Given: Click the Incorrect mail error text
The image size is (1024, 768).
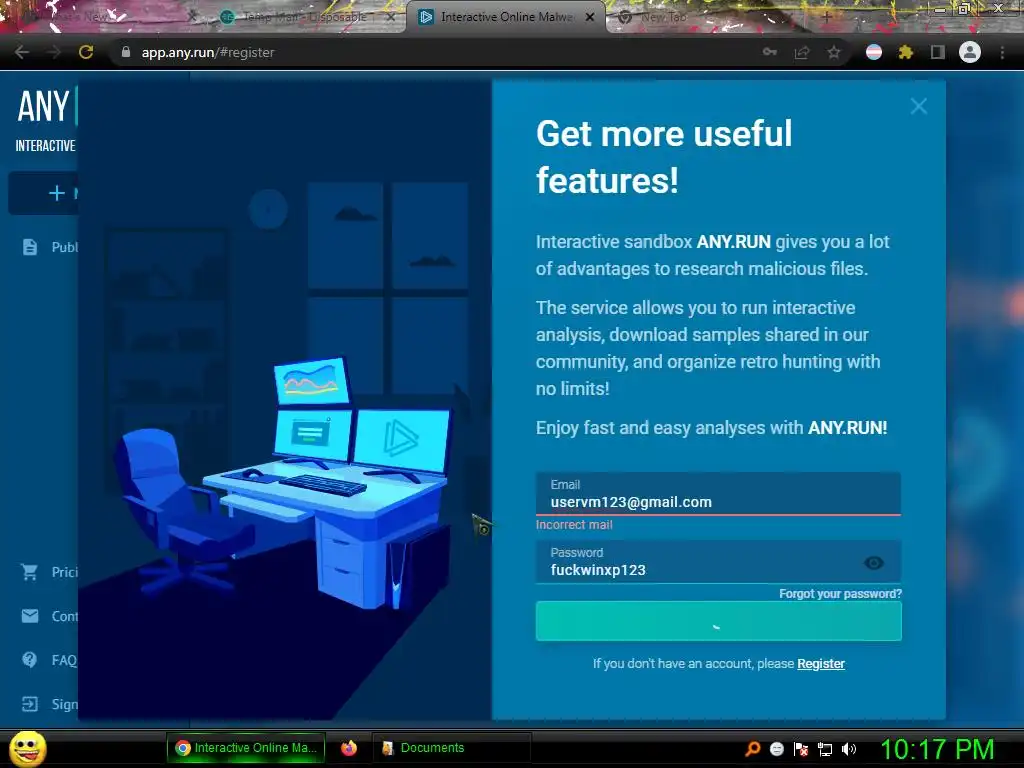Looking at the screenshot, I should click(x=574, y=524).
